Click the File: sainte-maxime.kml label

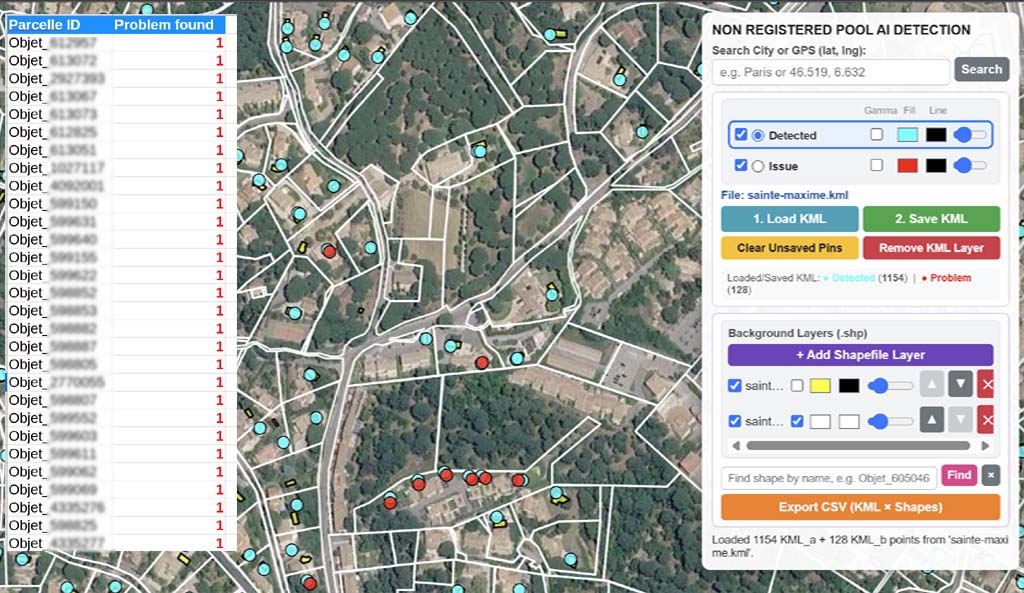point(784,195)
